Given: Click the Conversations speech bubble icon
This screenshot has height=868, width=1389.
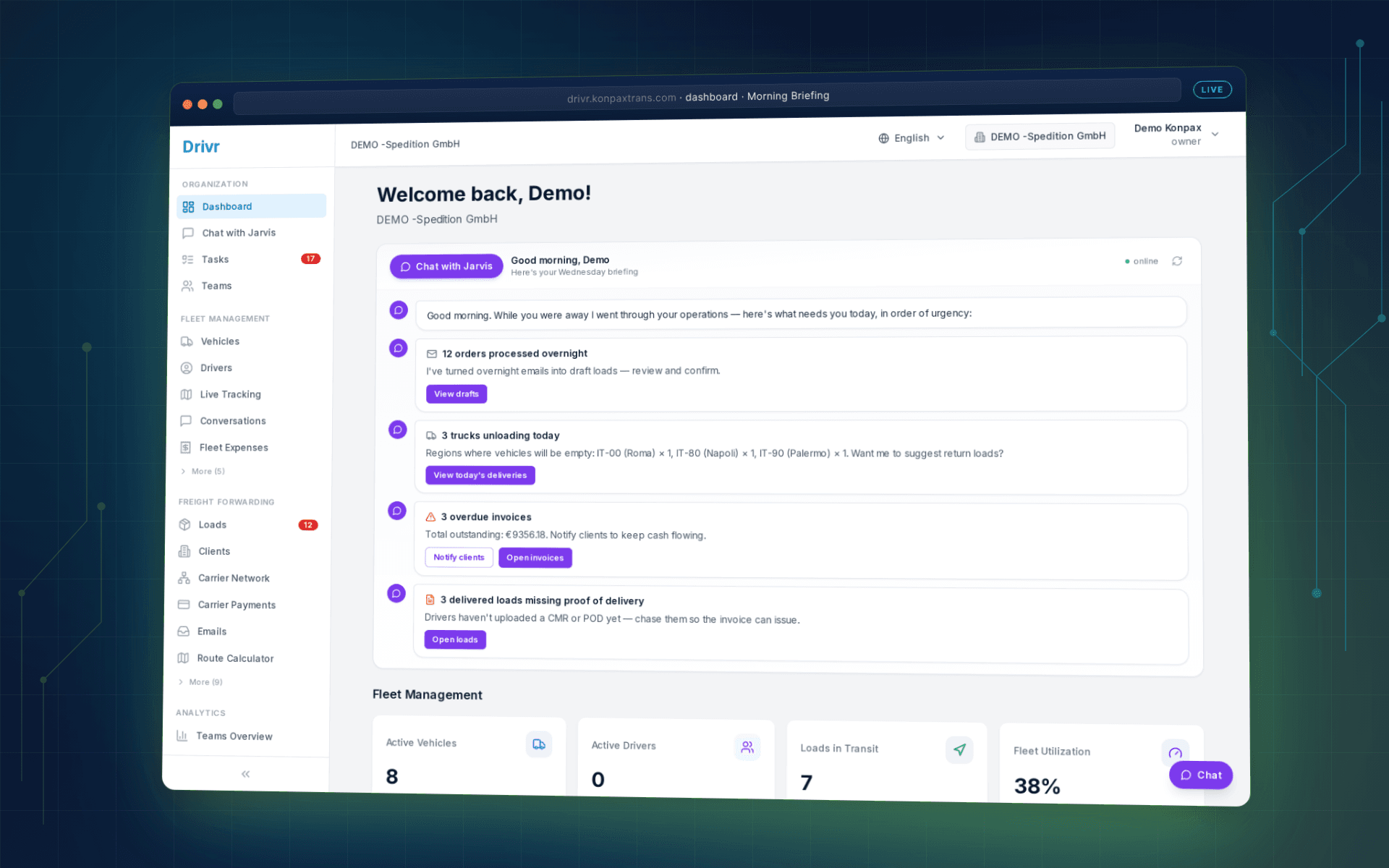Looking at the screenshot, I should [186, 421].
